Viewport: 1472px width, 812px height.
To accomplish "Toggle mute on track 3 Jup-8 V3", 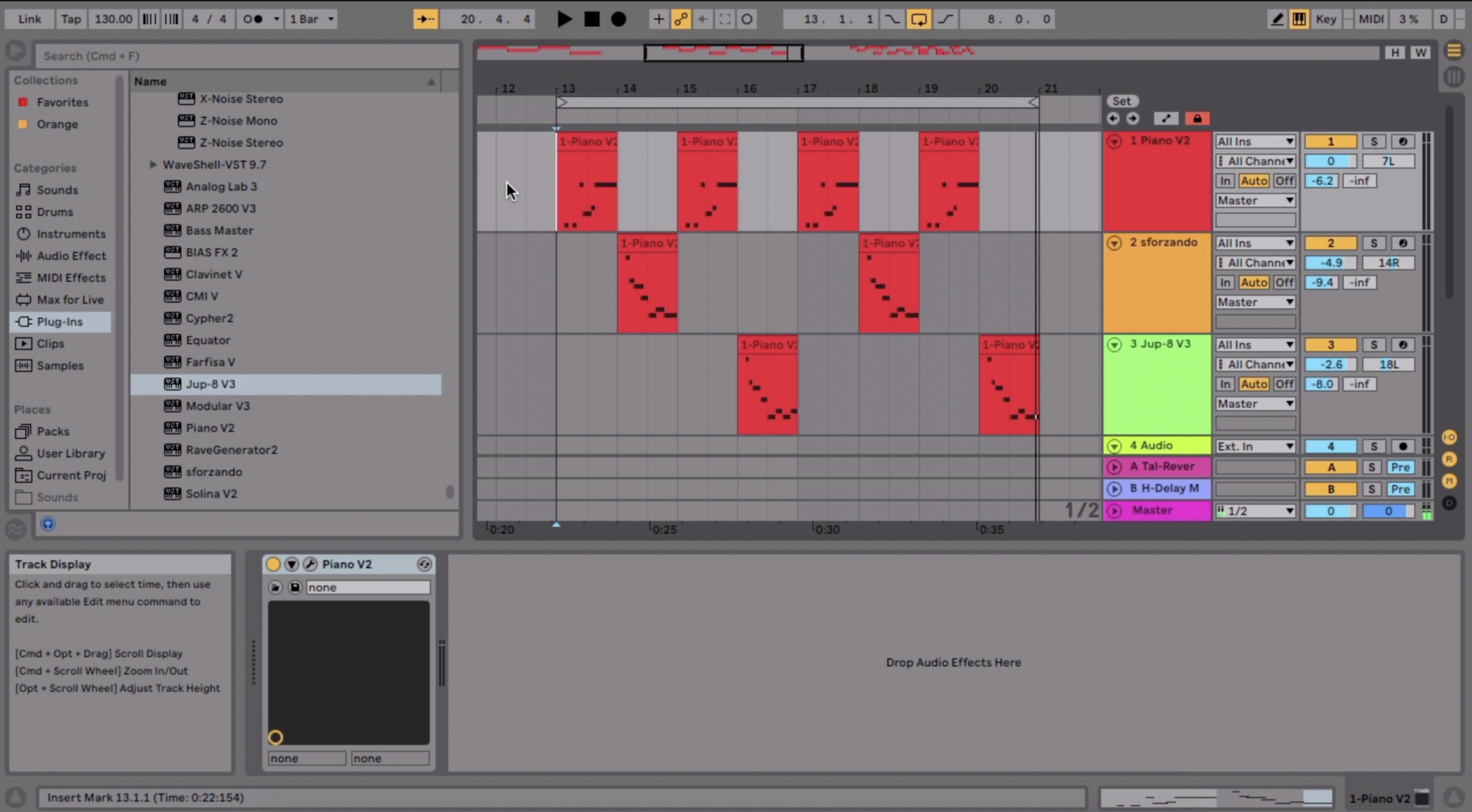I will pos(1330,344).
